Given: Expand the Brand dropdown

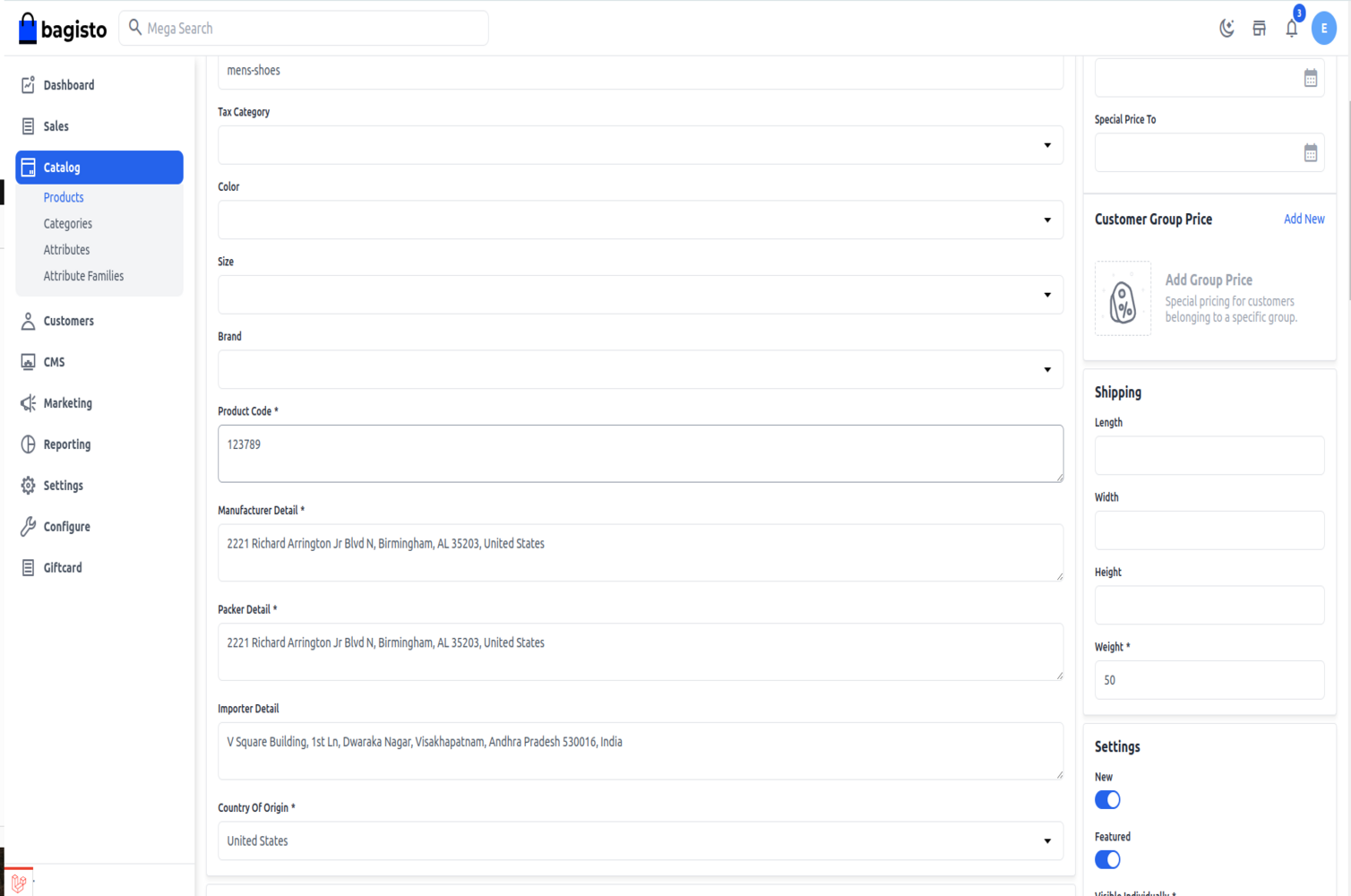Looking at the screenshot, I should [x=640, y=370].
